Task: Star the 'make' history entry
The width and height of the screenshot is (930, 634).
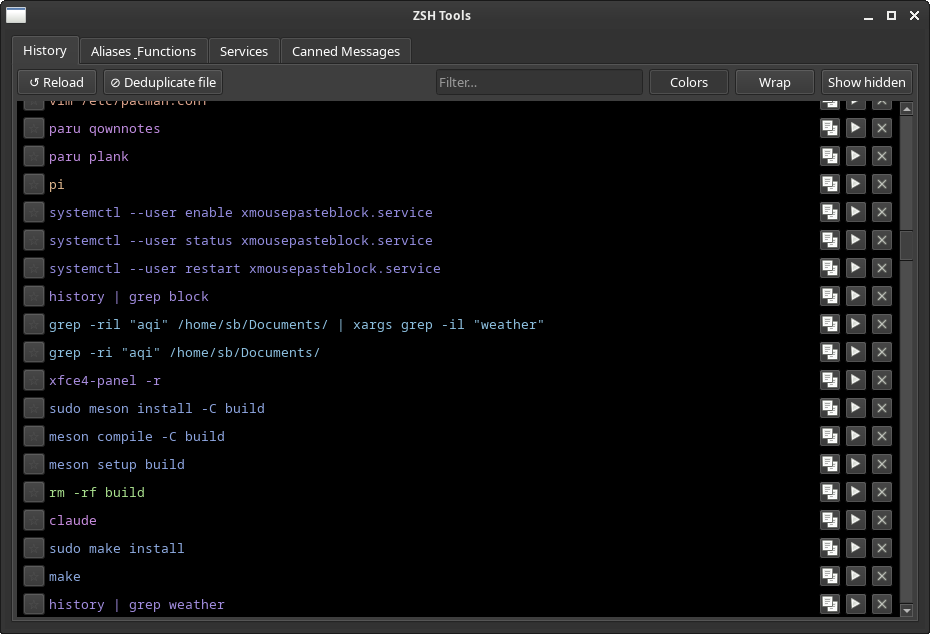Action: pyautogui.click(x=34, y=576)
